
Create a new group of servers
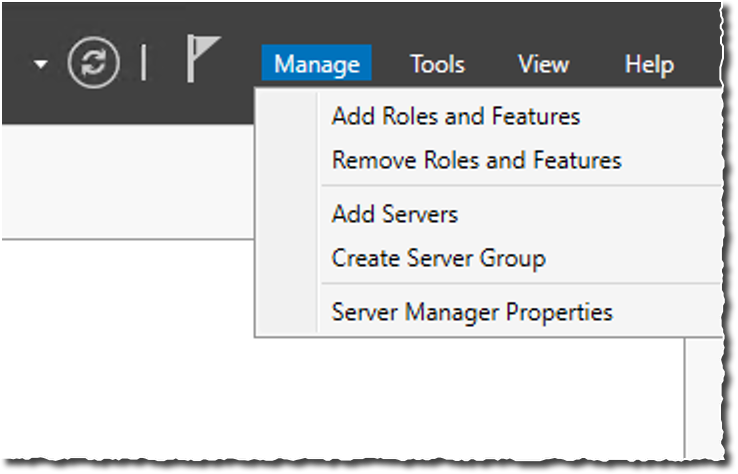(x=438, y=258)
